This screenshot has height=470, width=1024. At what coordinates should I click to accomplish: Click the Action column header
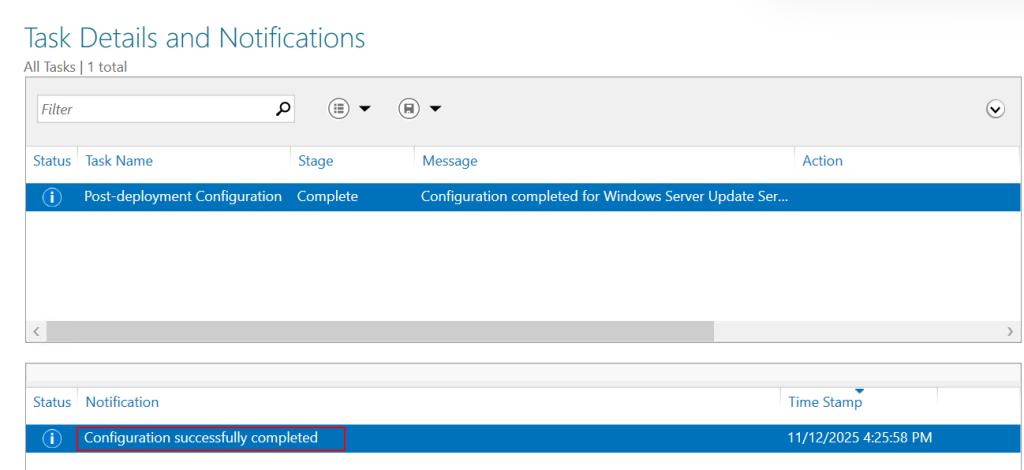[822, 161]
